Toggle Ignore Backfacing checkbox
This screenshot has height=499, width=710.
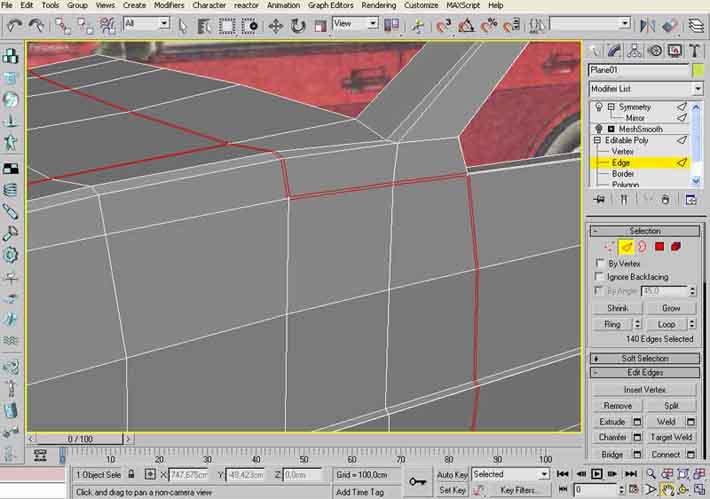599,277
